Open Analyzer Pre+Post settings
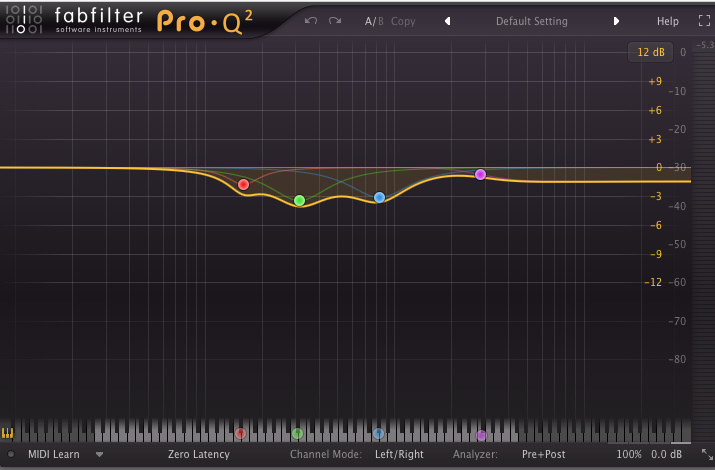The image size is (715, 470). pos(544,455)
